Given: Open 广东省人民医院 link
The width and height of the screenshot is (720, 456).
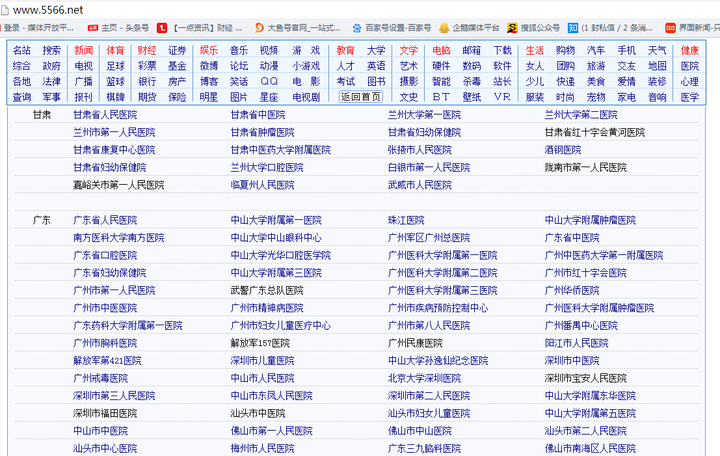Looking at the screenshot, I should [105, 220].
